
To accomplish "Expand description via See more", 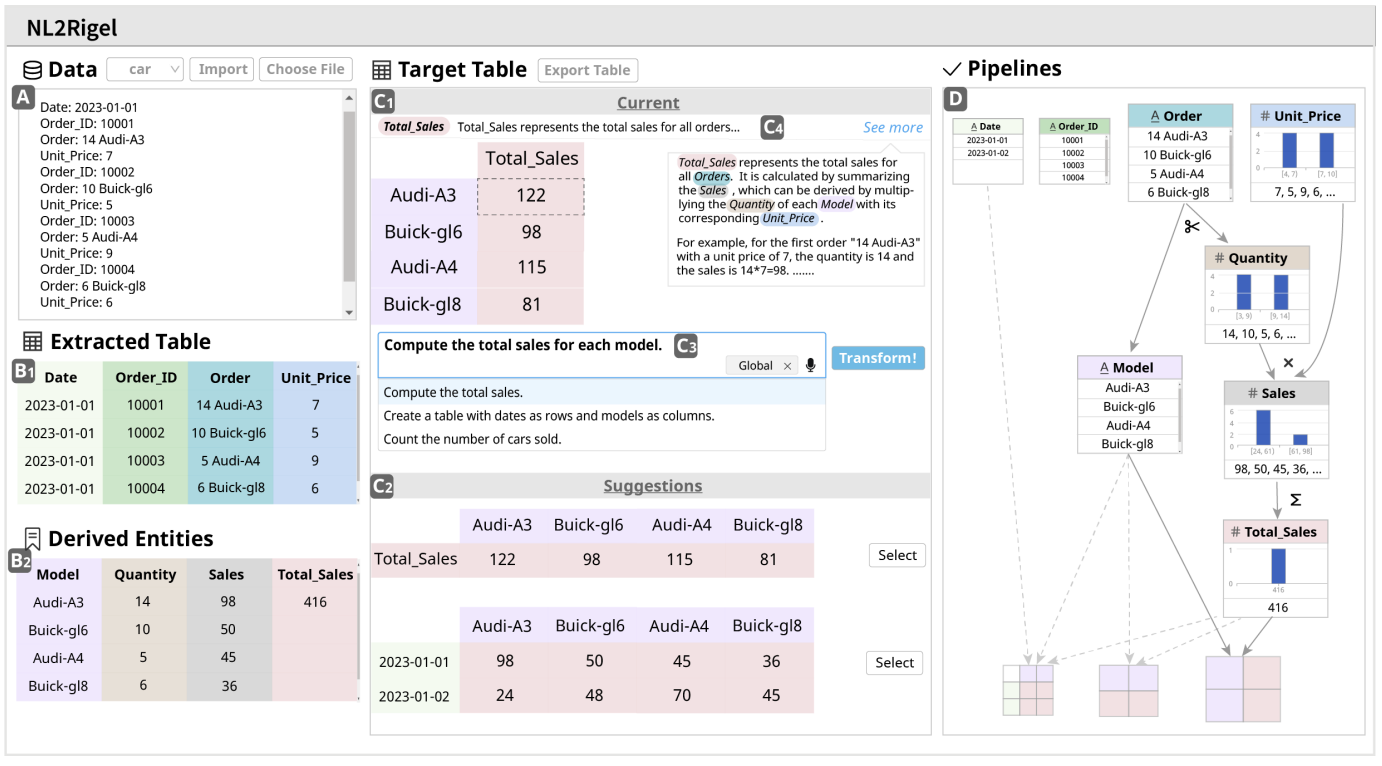I will 893,127.
